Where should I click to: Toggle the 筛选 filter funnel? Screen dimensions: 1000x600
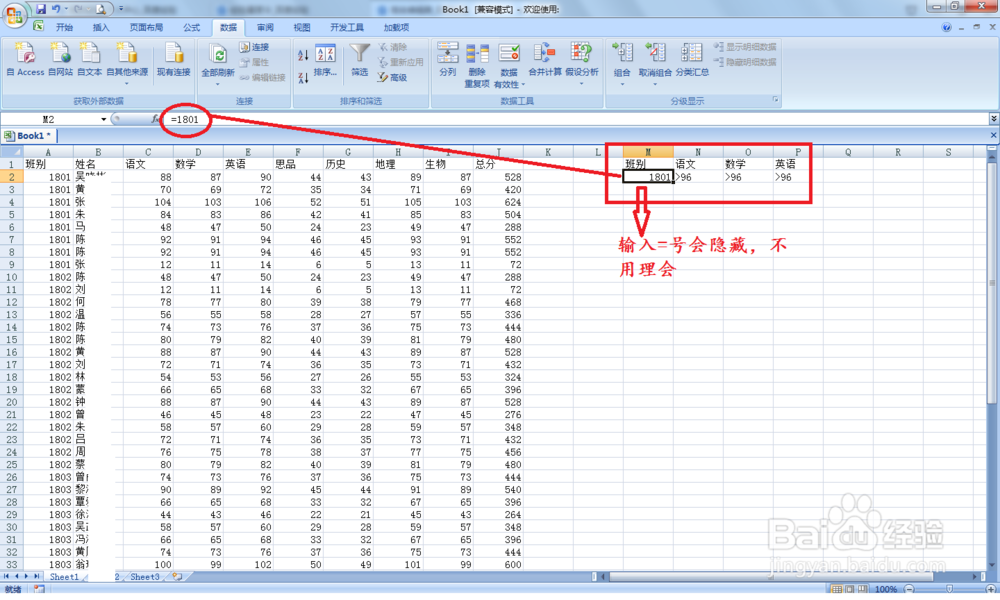[x=360, y=60]
